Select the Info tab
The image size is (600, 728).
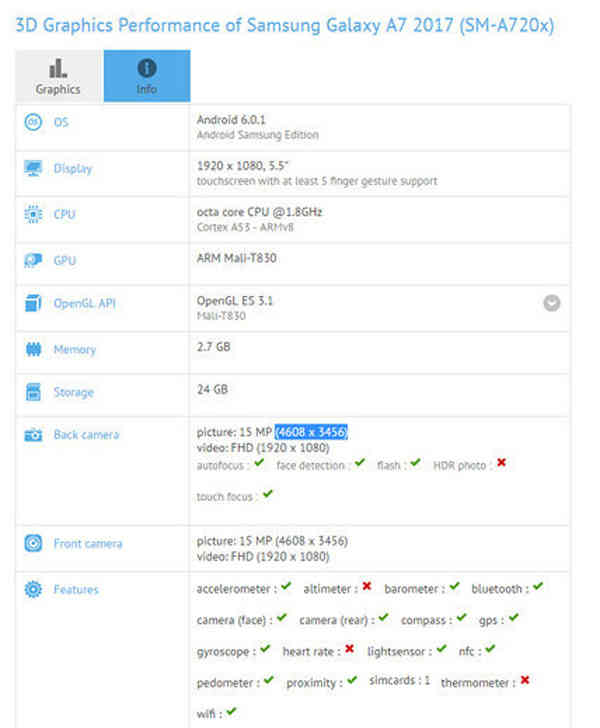(x=147, y=76)
